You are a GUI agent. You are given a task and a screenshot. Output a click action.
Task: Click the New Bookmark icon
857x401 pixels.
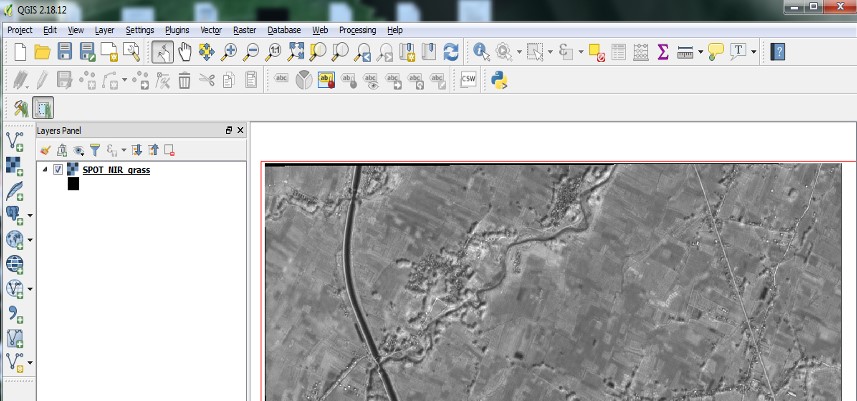tap(407, 52)
